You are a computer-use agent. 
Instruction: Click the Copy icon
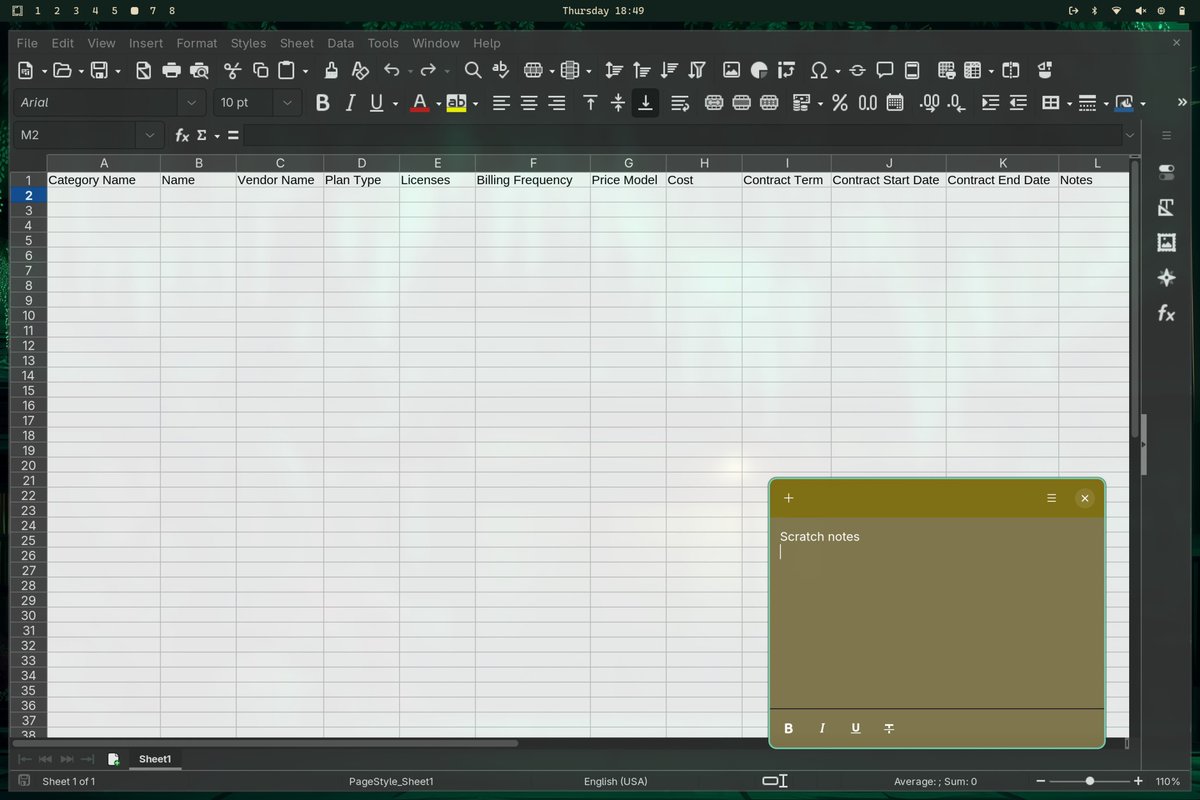(x=261, y=70)
